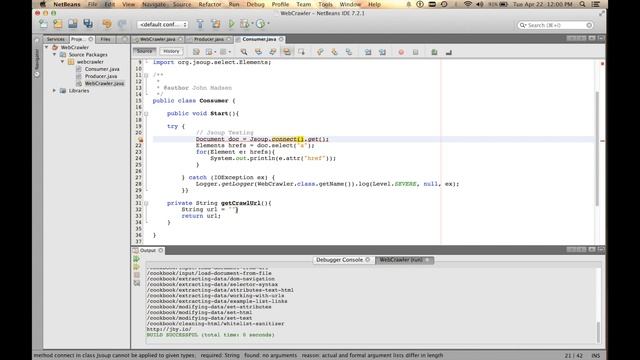Collapse the WebCrawler project node

click(x=47, y=47)
